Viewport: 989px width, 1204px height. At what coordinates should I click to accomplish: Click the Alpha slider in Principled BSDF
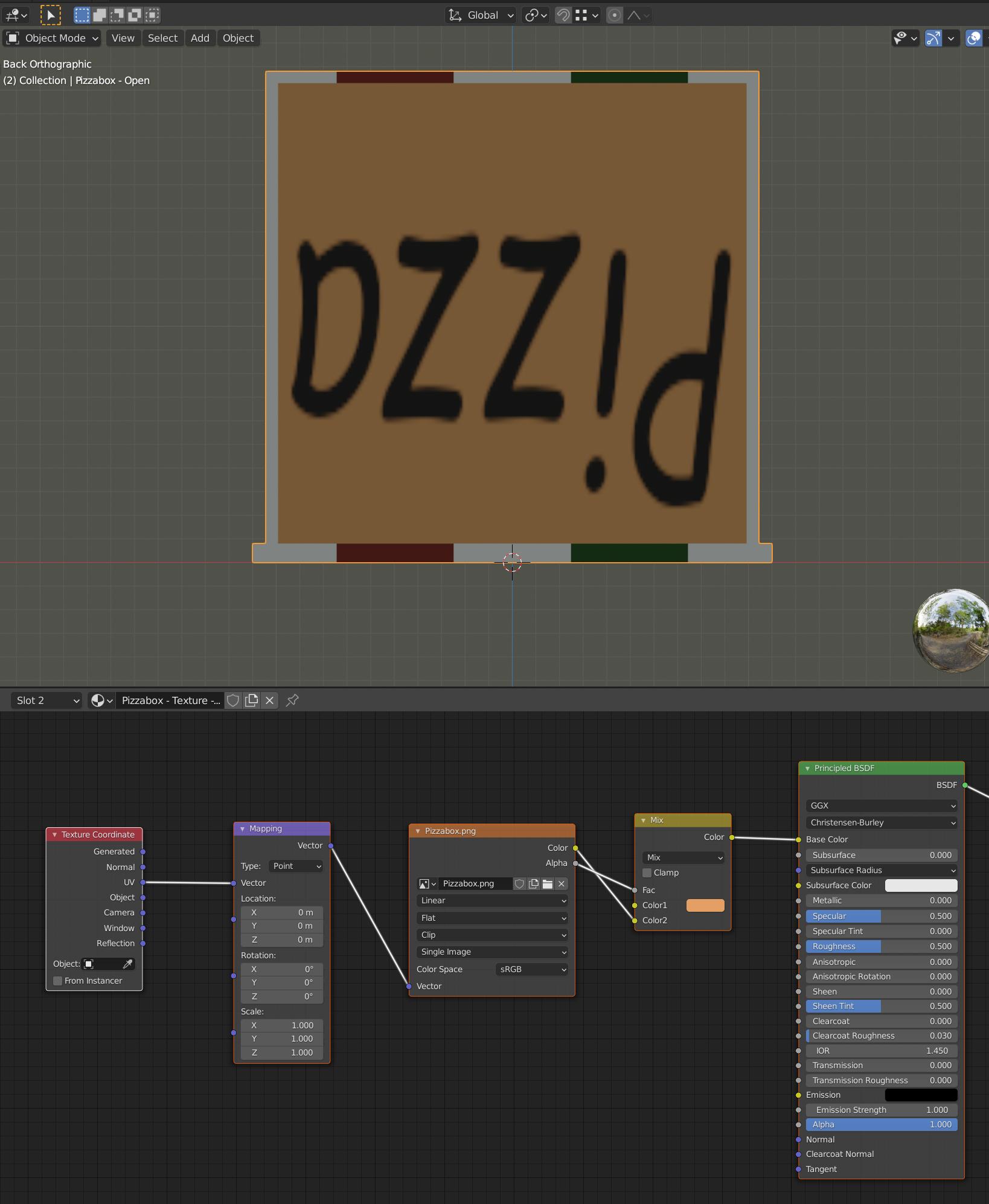pyautogui.click(x=882, y=1124)
